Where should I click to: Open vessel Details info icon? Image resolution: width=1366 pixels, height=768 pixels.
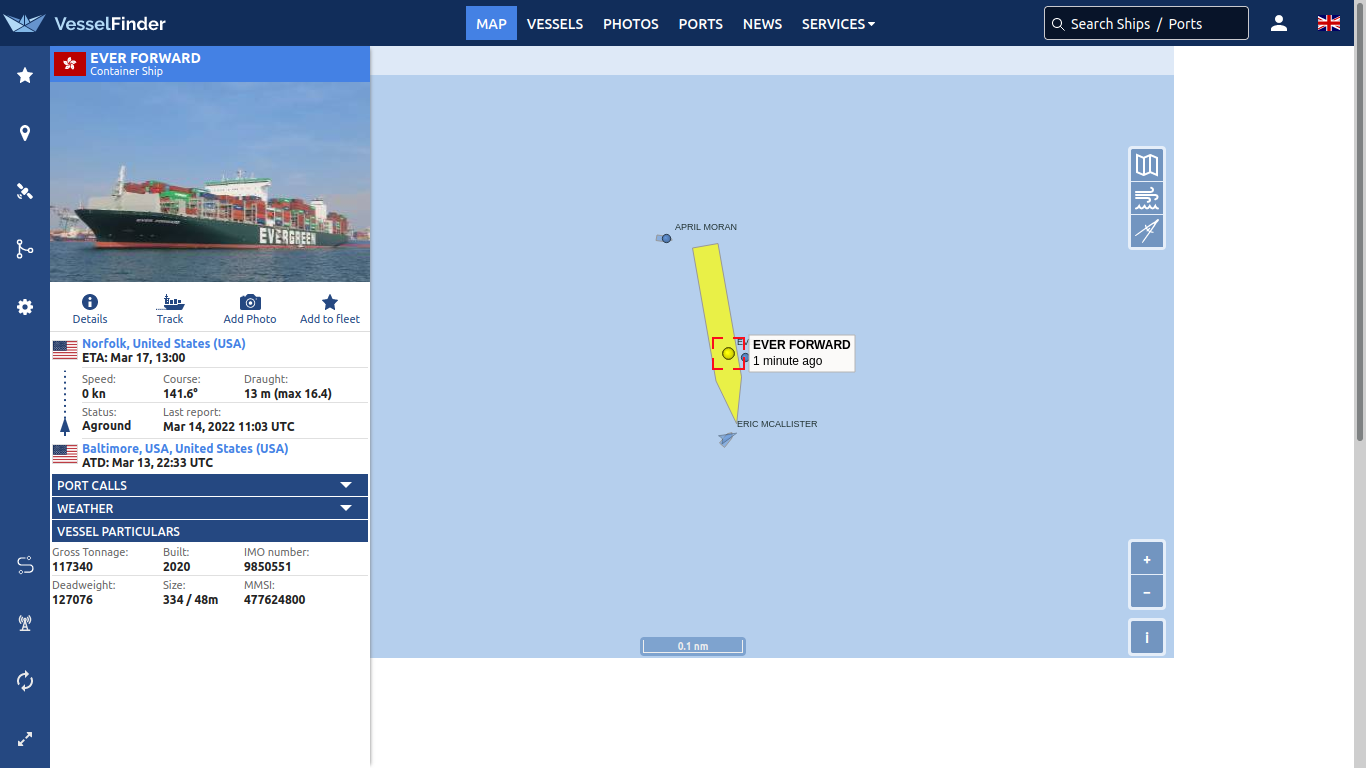point(90,309)
